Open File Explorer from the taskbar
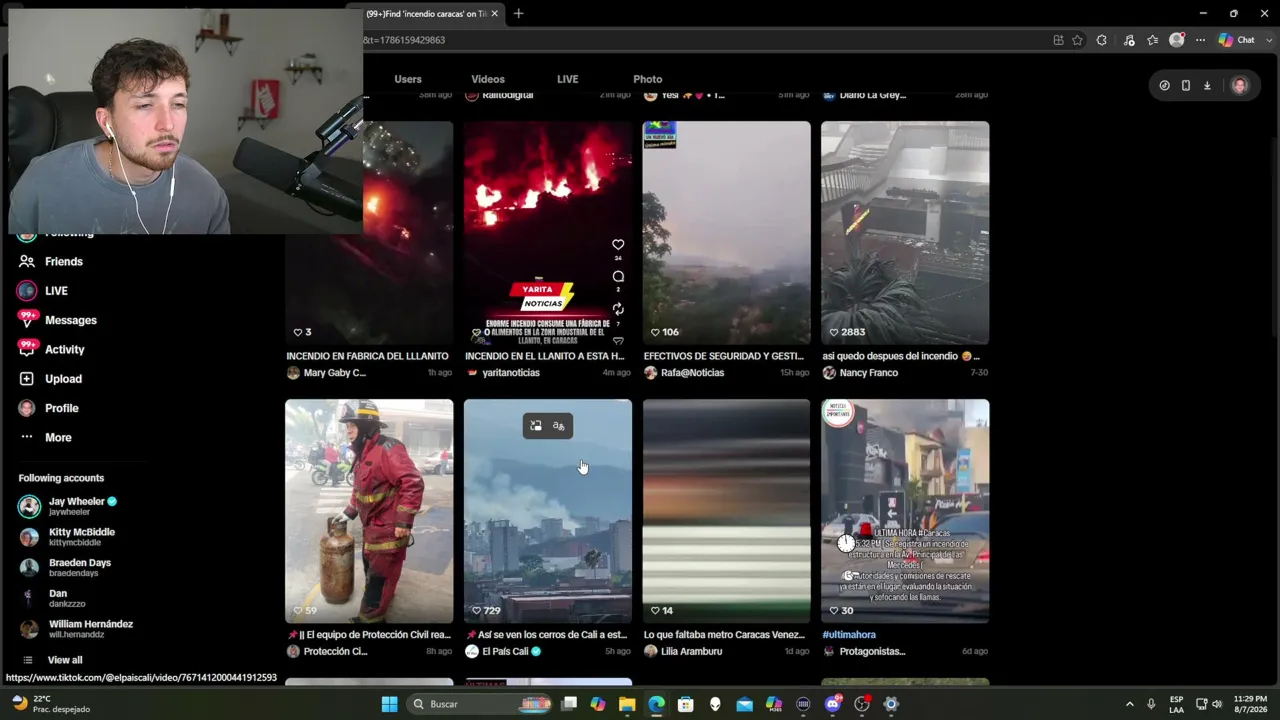 [x=627, y=704]
